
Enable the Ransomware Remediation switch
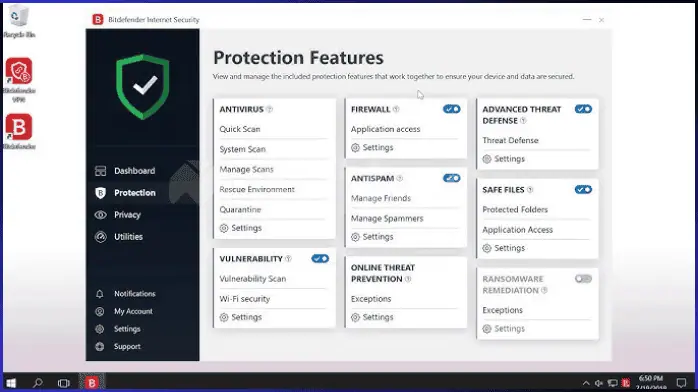click(583, 279)
